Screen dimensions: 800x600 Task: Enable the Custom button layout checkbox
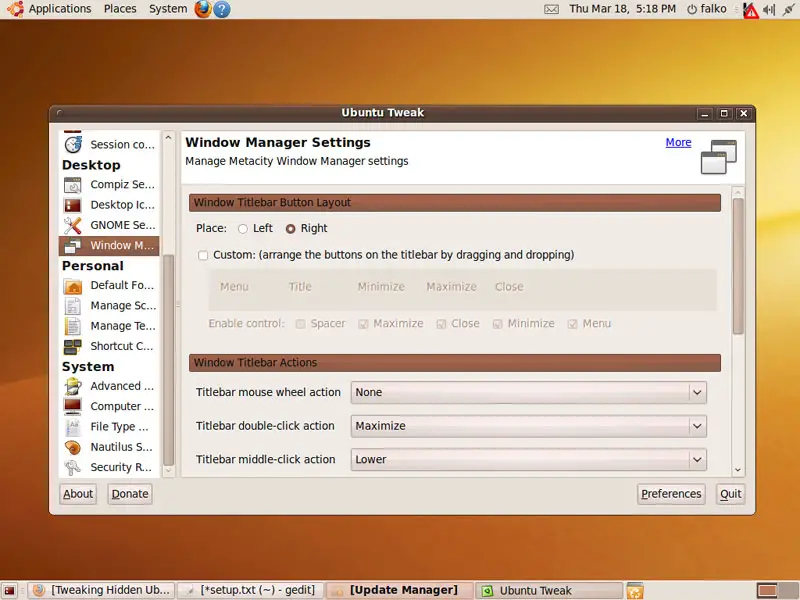pyautogui.click(x=203, y=255)
